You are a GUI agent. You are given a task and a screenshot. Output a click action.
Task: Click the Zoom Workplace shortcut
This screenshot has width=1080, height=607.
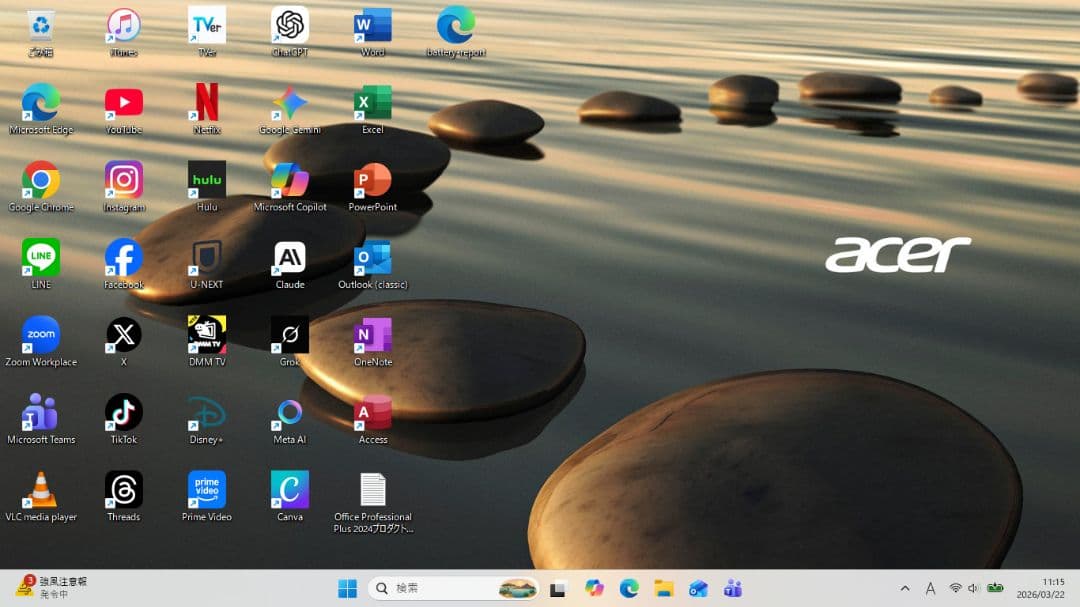click(41, 336)
